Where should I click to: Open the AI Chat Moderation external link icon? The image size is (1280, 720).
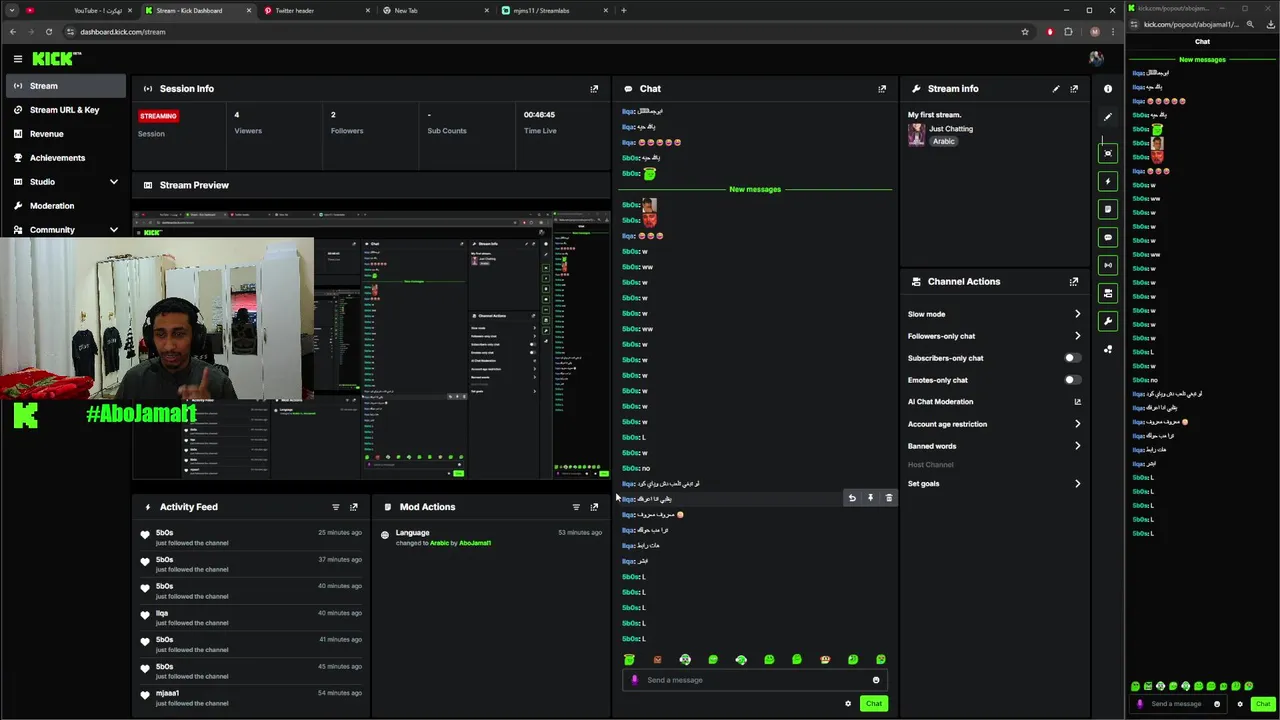[x=1077, y=402]
